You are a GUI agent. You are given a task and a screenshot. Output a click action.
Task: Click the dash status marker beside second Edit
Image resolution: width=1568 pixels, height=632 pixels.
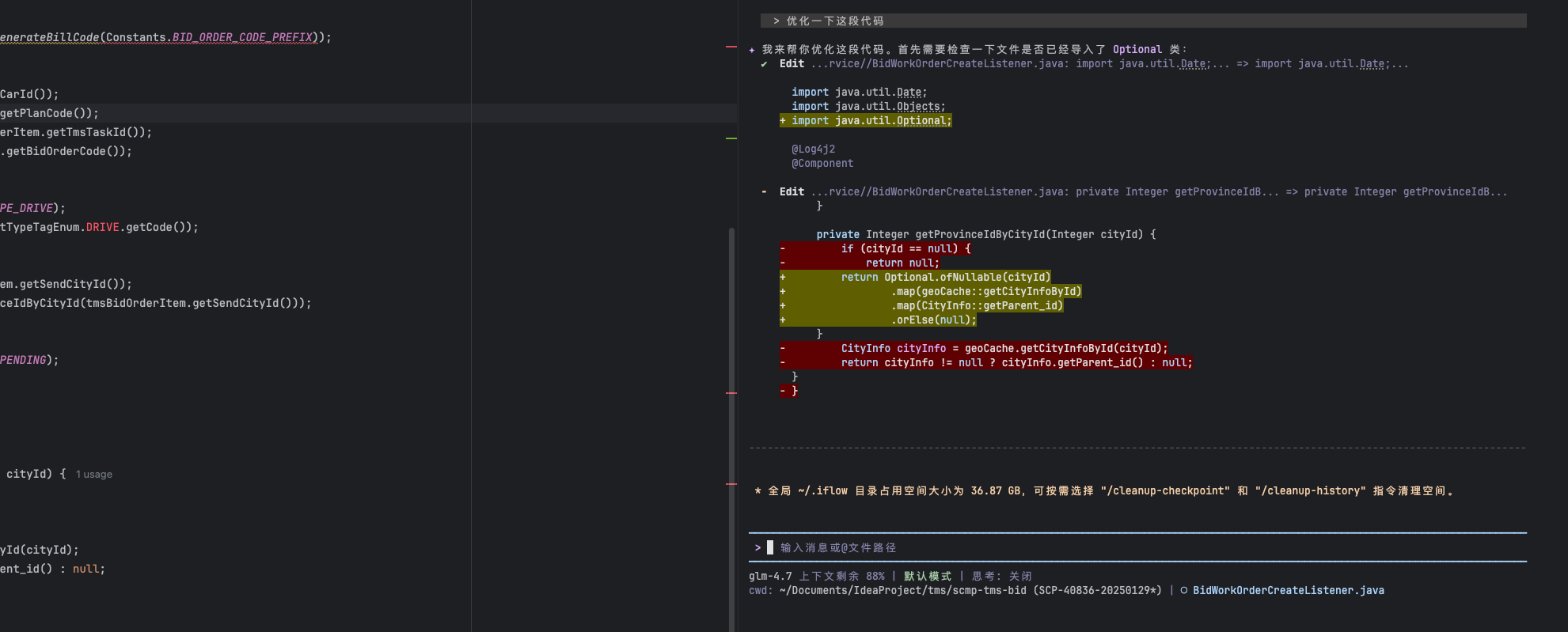764,192
